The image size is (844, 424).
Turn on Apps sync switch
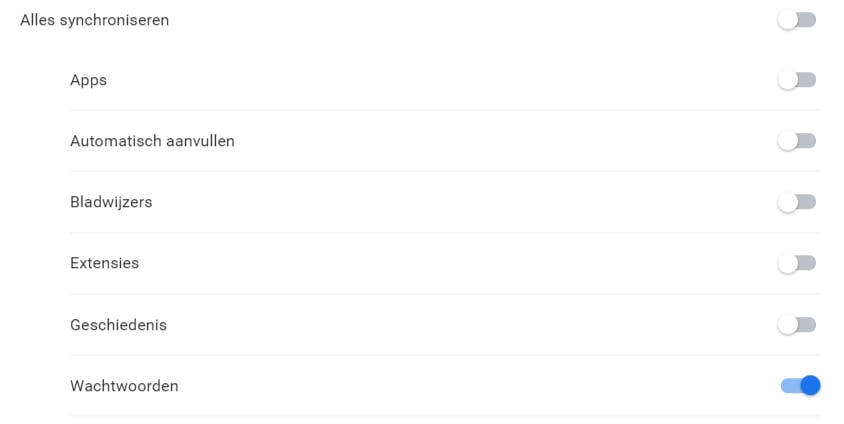(x=797, y=80)
